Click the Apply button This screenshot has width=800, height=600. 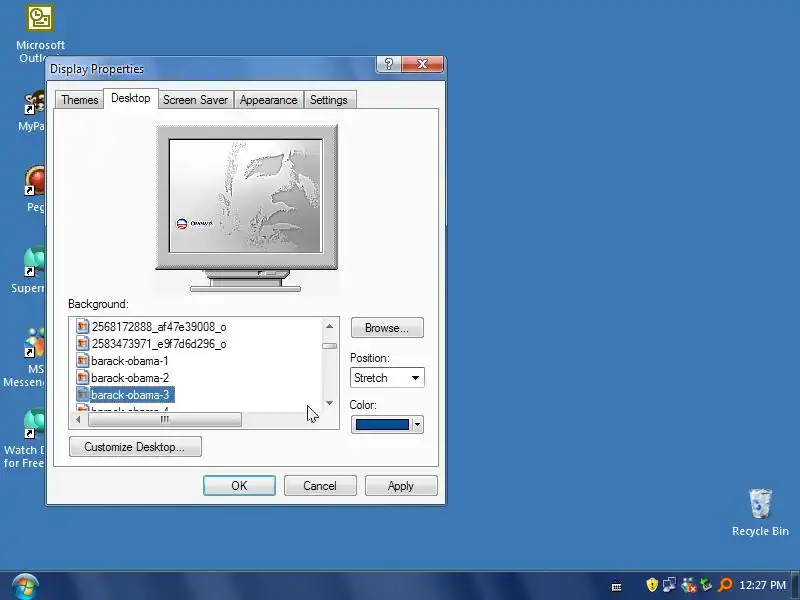coord(401,486)
